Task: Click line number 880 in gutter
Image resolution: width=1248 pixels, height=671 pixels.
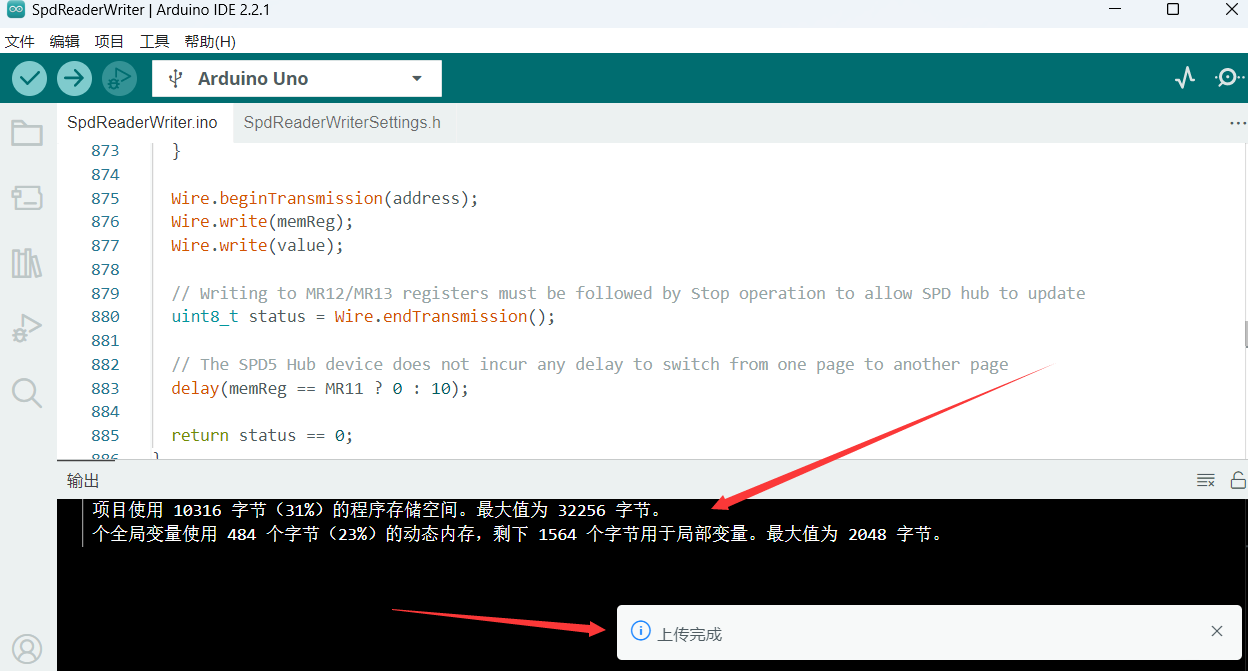Action: [x=105, y=317]
